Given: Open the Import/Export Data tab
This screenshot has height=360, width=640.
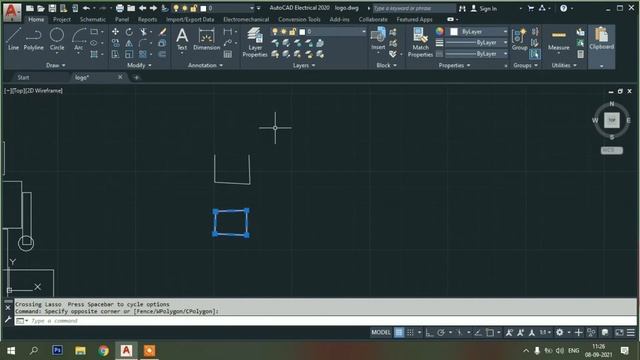Looking at the screenshot, I should [190, 19].
